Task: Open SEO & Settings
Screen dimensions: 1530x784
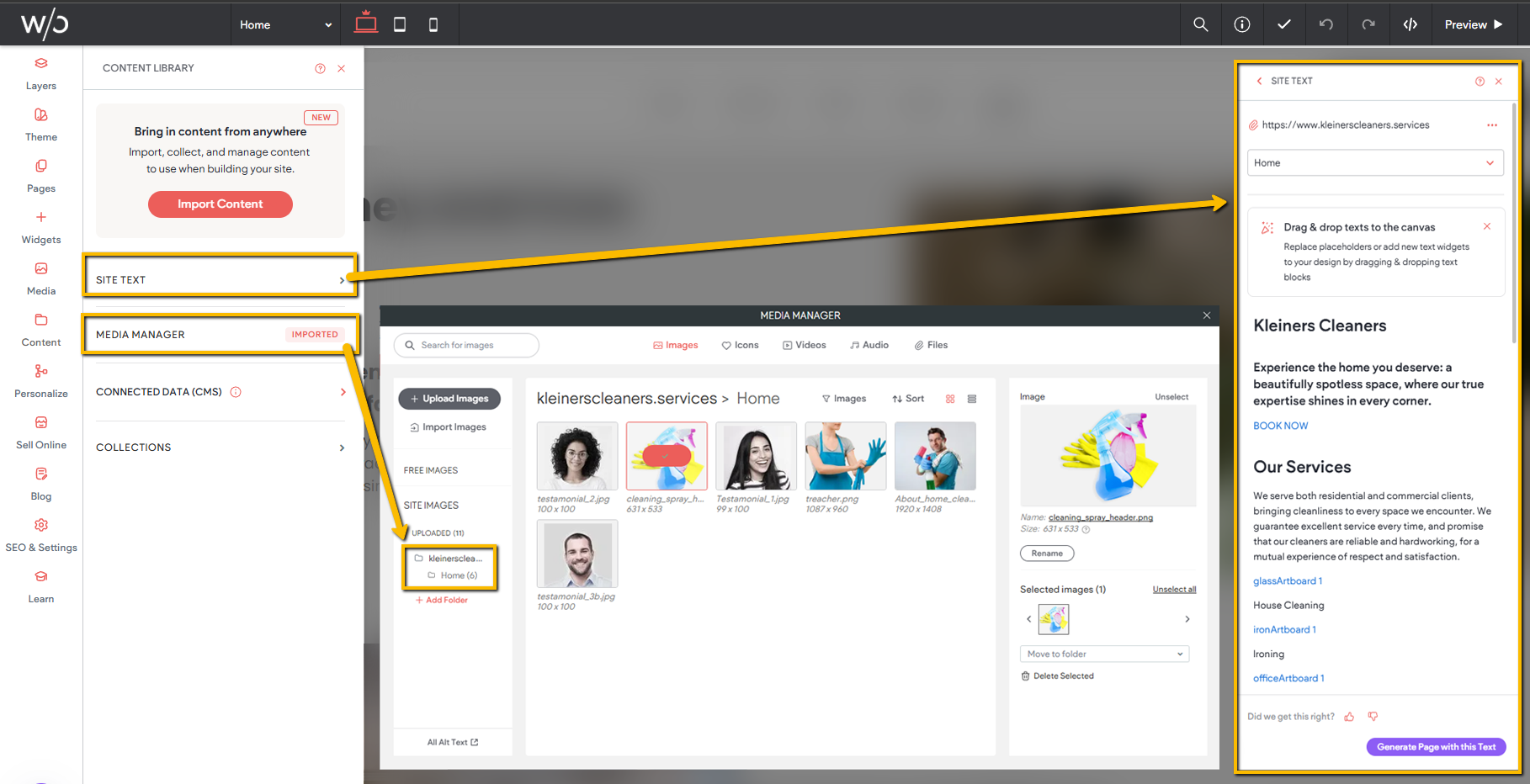Action: click(x=41, y=536)
